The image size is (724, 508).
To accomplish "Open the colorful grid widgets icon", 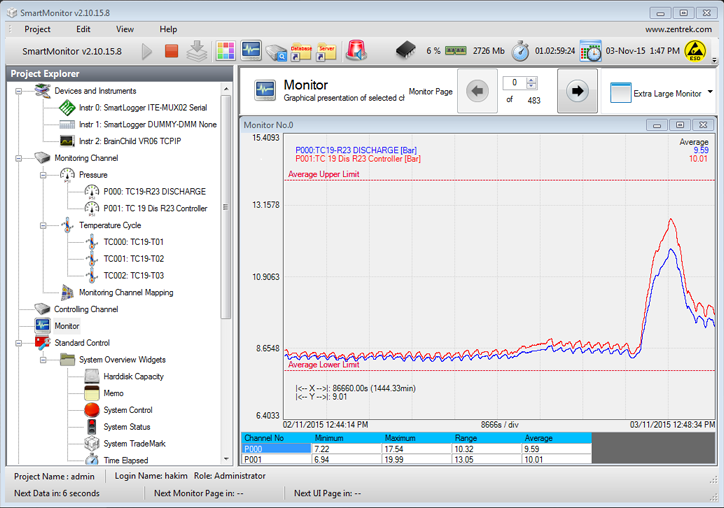I will (x=225, y=50).
